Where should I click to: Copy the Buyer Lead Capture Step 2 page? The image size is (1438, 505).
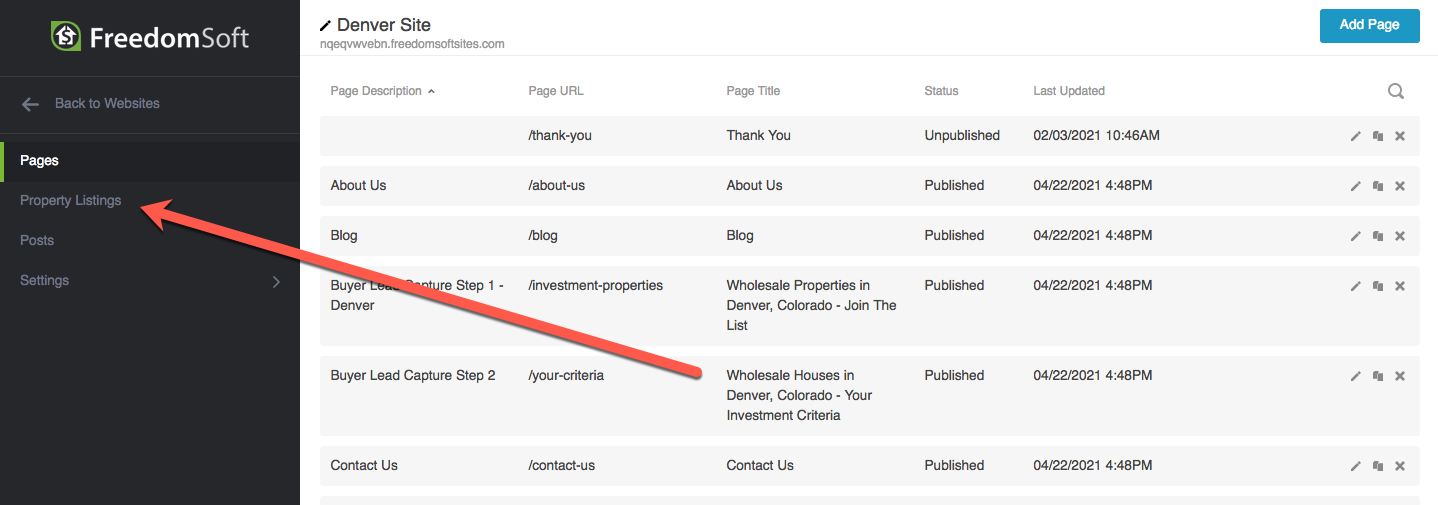(1378, 376)
